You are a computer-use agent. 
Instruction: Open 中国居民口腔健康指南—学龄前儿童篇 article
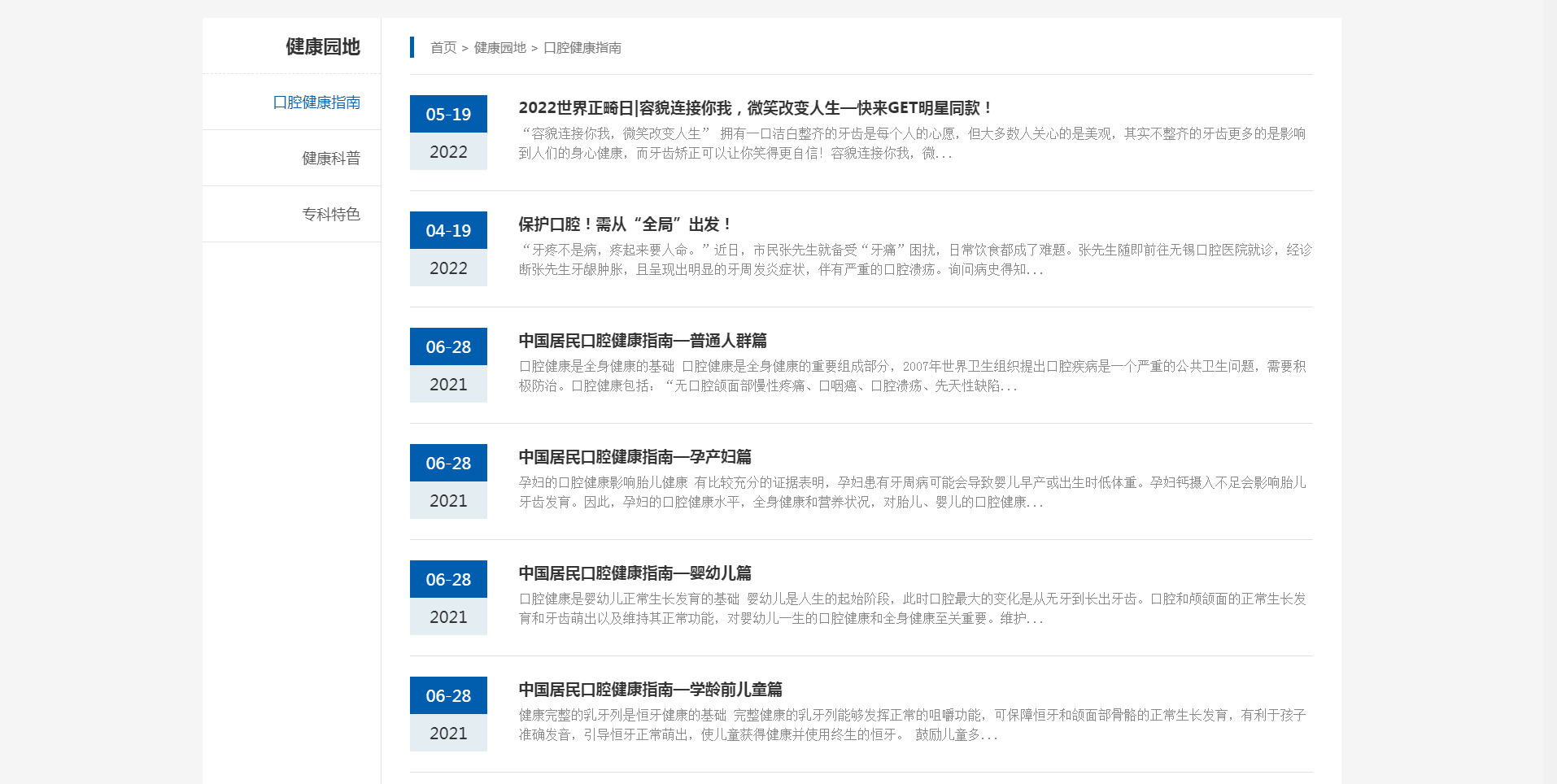650,690
